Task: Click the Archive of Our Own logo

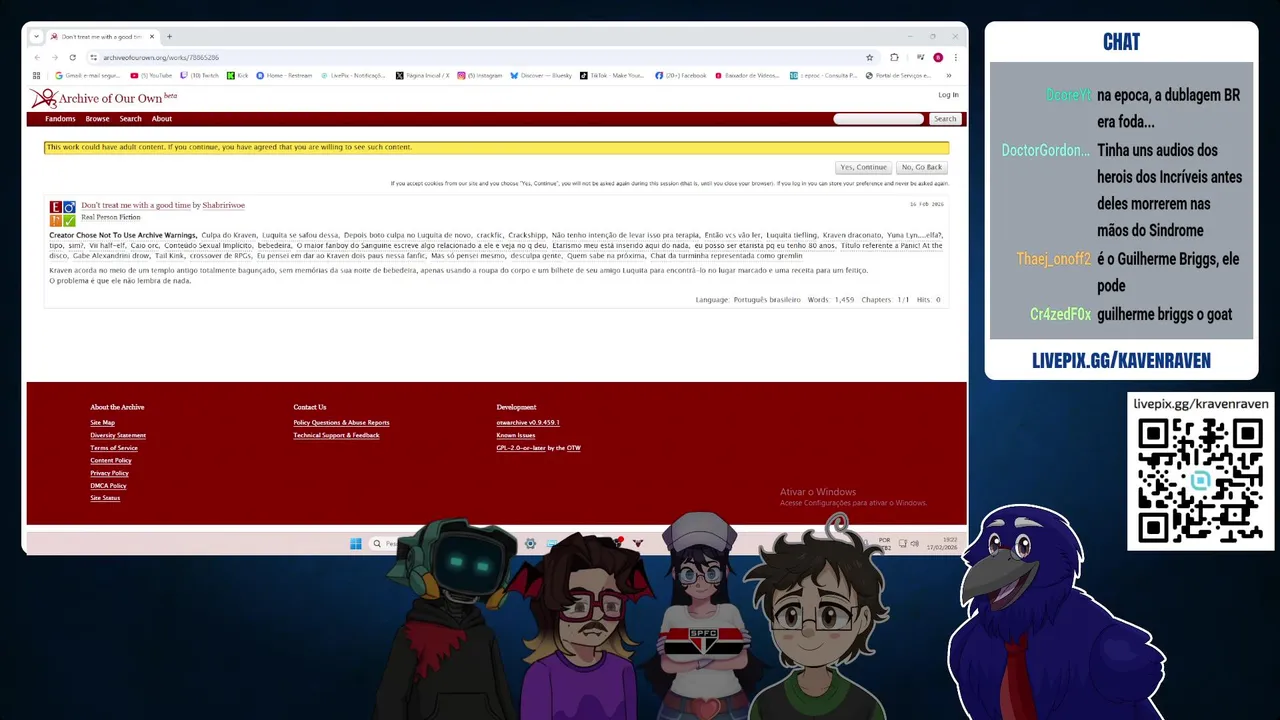Action: point(103,98)
